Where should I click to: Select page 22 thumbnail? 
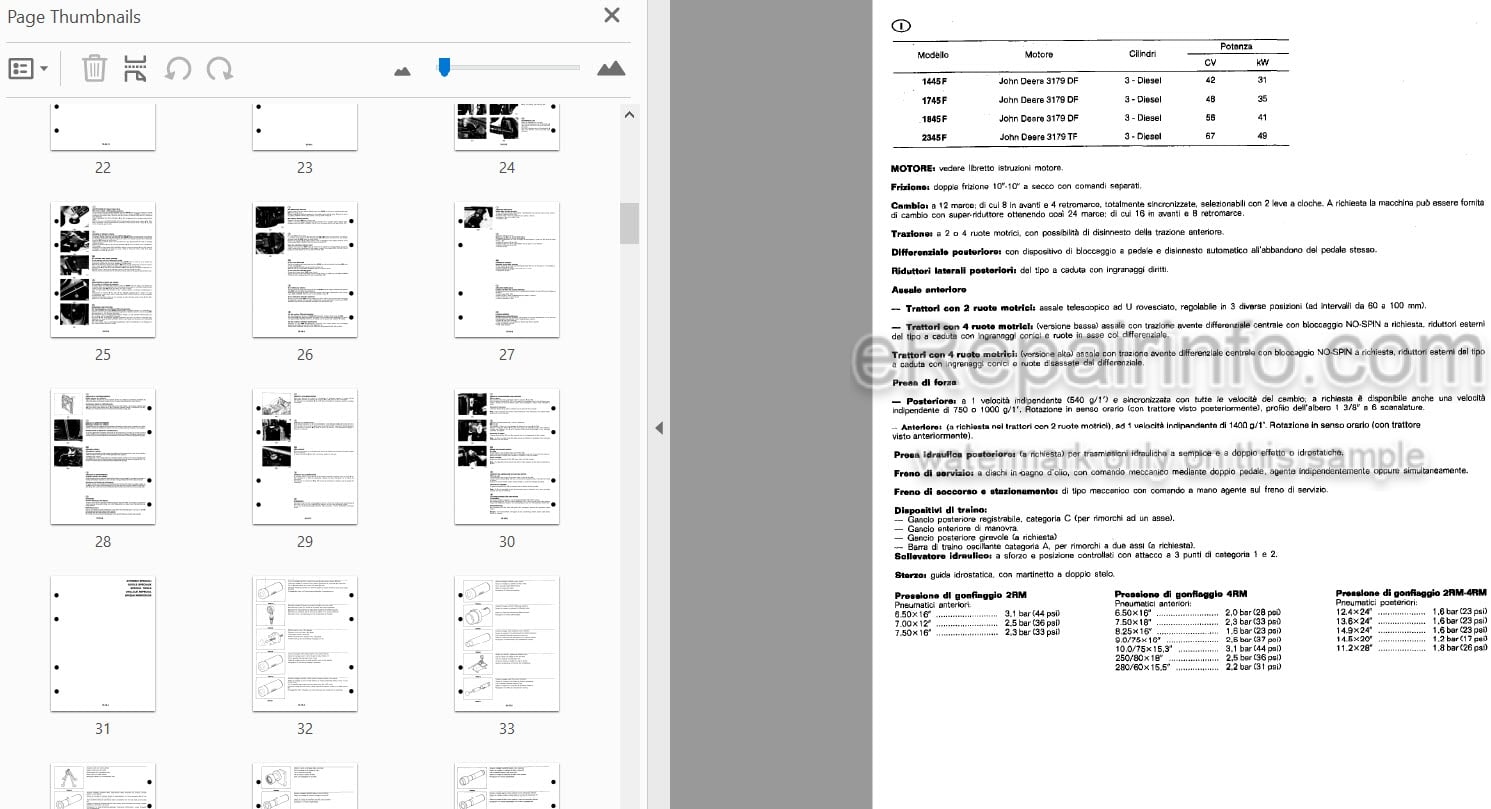[x=103, y=126]
